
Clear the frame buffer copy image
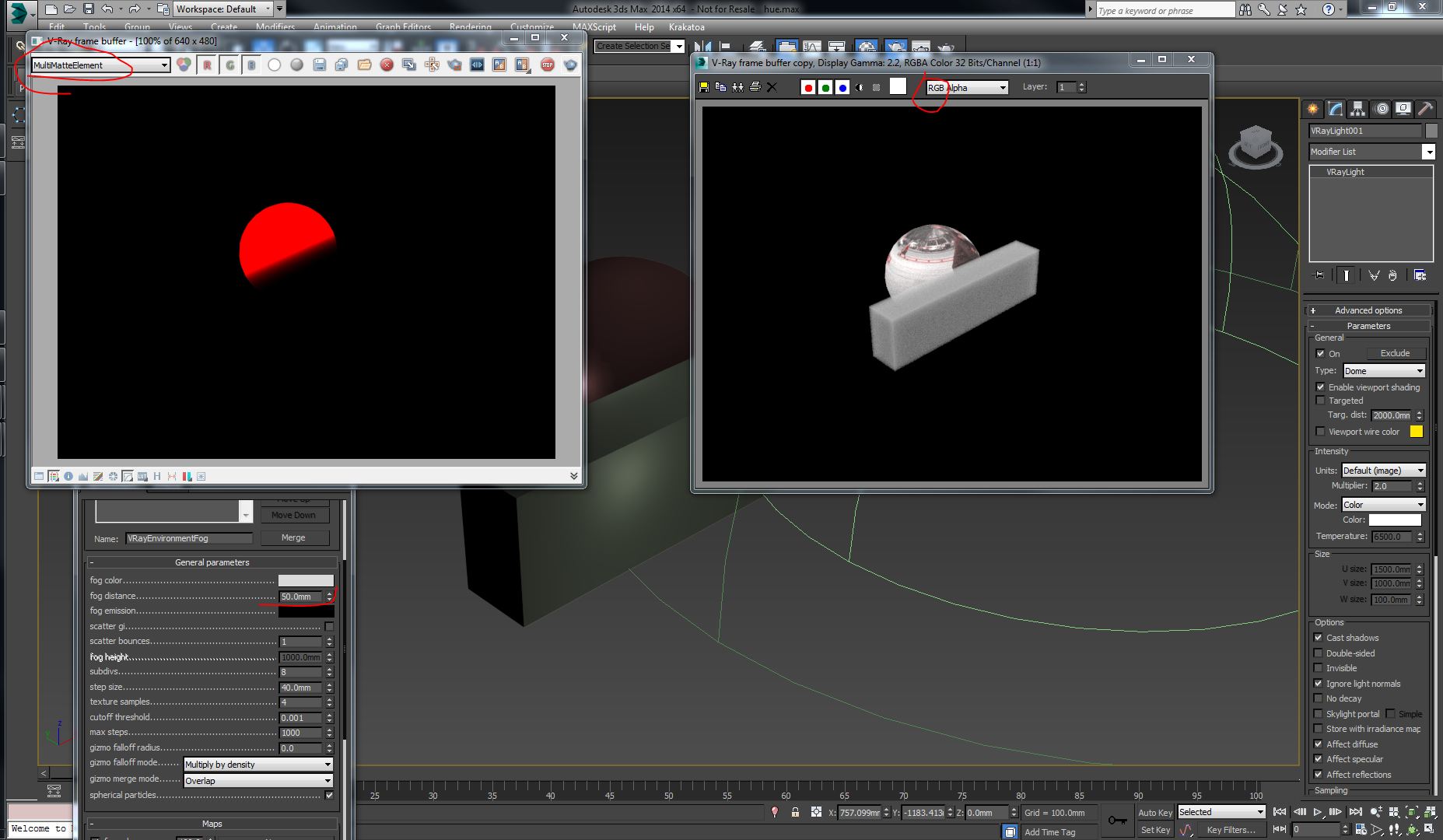(772, 87)
